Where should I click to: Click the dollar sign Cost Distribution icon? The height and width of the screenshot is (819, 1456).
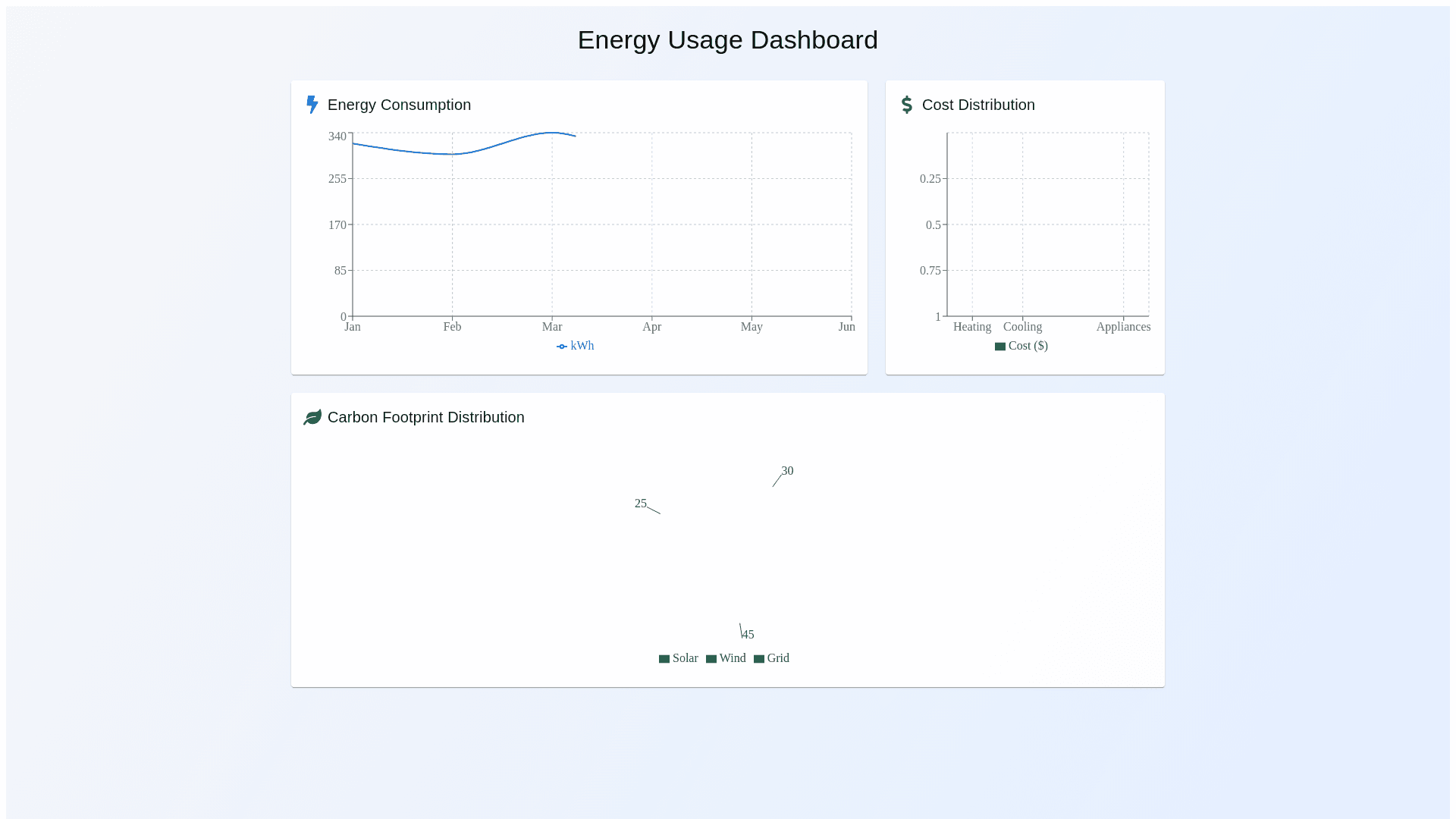point(906,105)
